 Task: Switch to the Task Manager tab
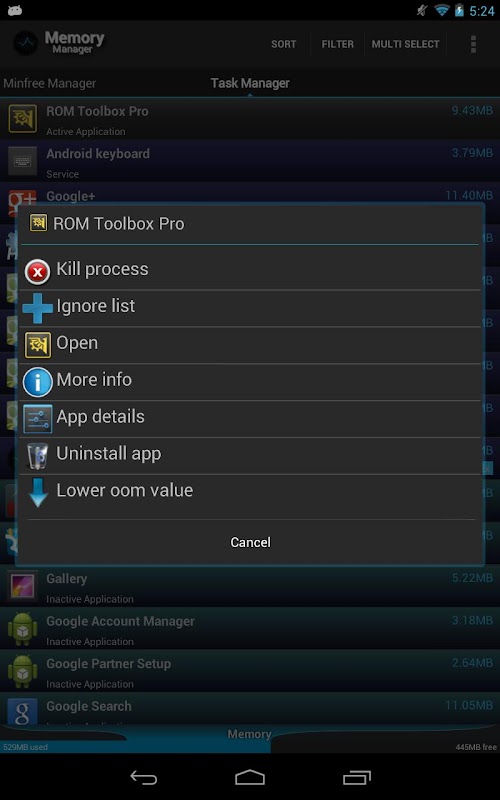[x=250, y=83]
